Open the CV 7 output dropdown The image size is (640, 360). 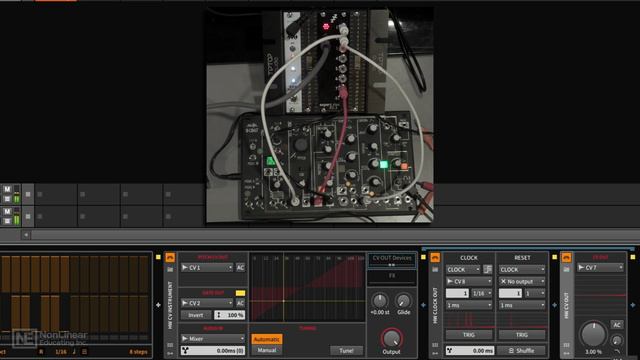600,268
